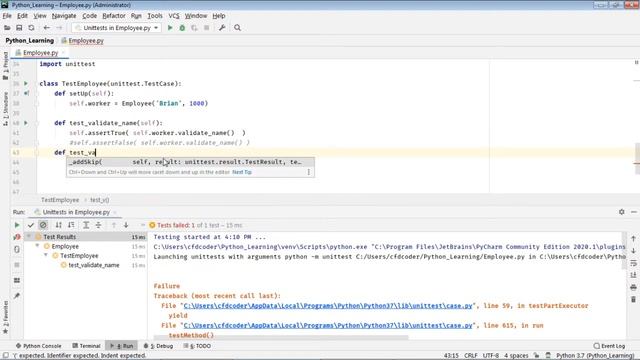
Task: Toggle Show Passed tests checkmark button
Action: pyautogui.click(x=31, y=225)
